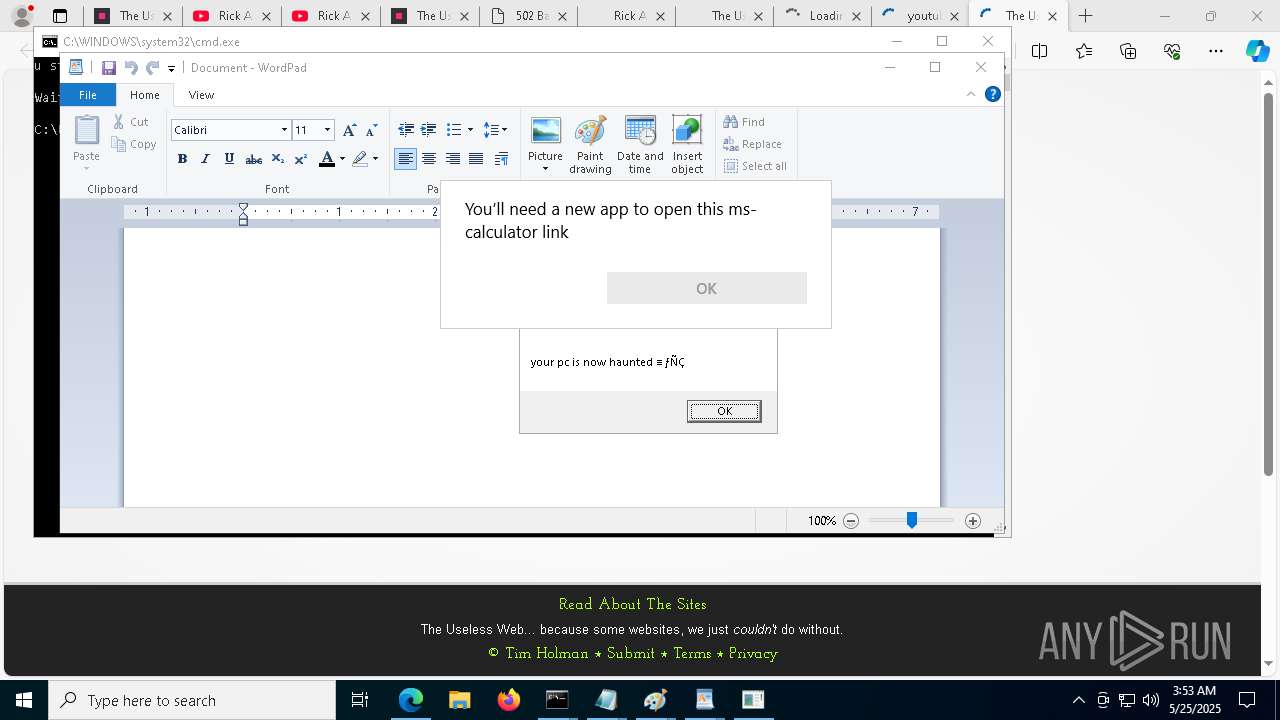The height and width of the screenshot is (720, 1280).
Task: Toggle Underline formatting
Action: point(229,159)
